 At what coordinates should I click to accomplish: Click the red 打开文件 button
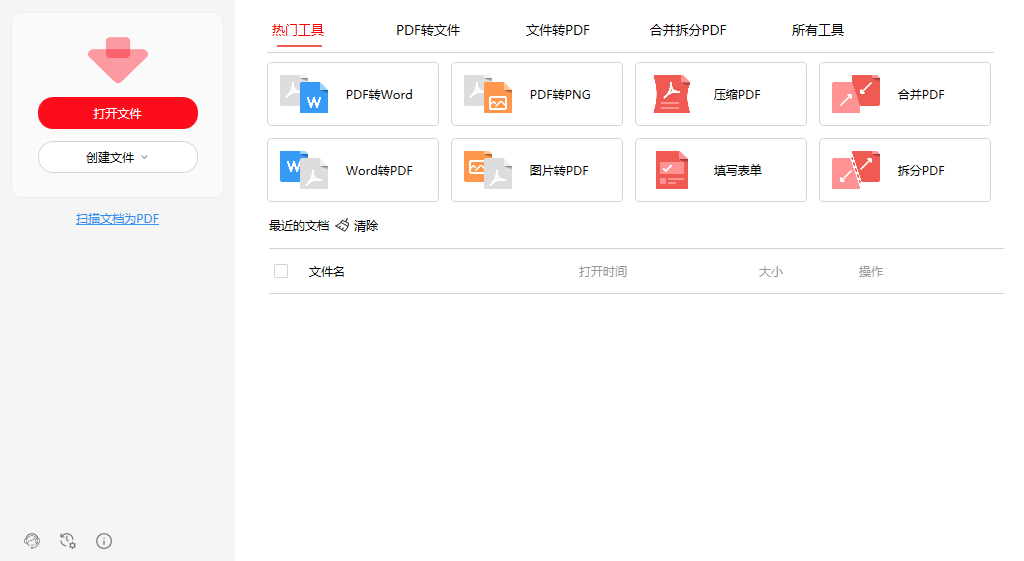click(118, 113)
